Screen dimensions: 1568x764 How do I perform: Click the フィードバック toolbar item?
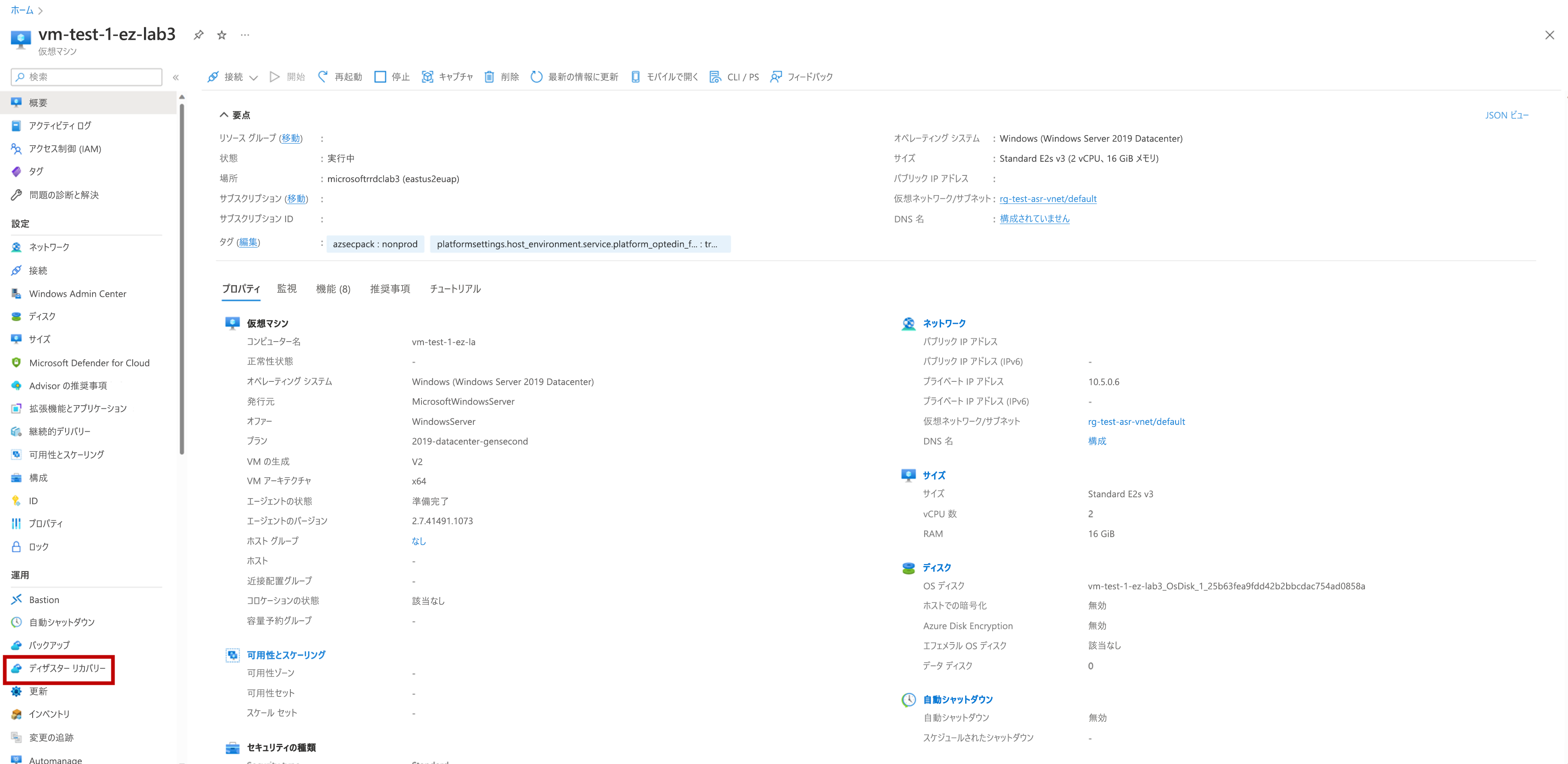click(x=801, y=77)
